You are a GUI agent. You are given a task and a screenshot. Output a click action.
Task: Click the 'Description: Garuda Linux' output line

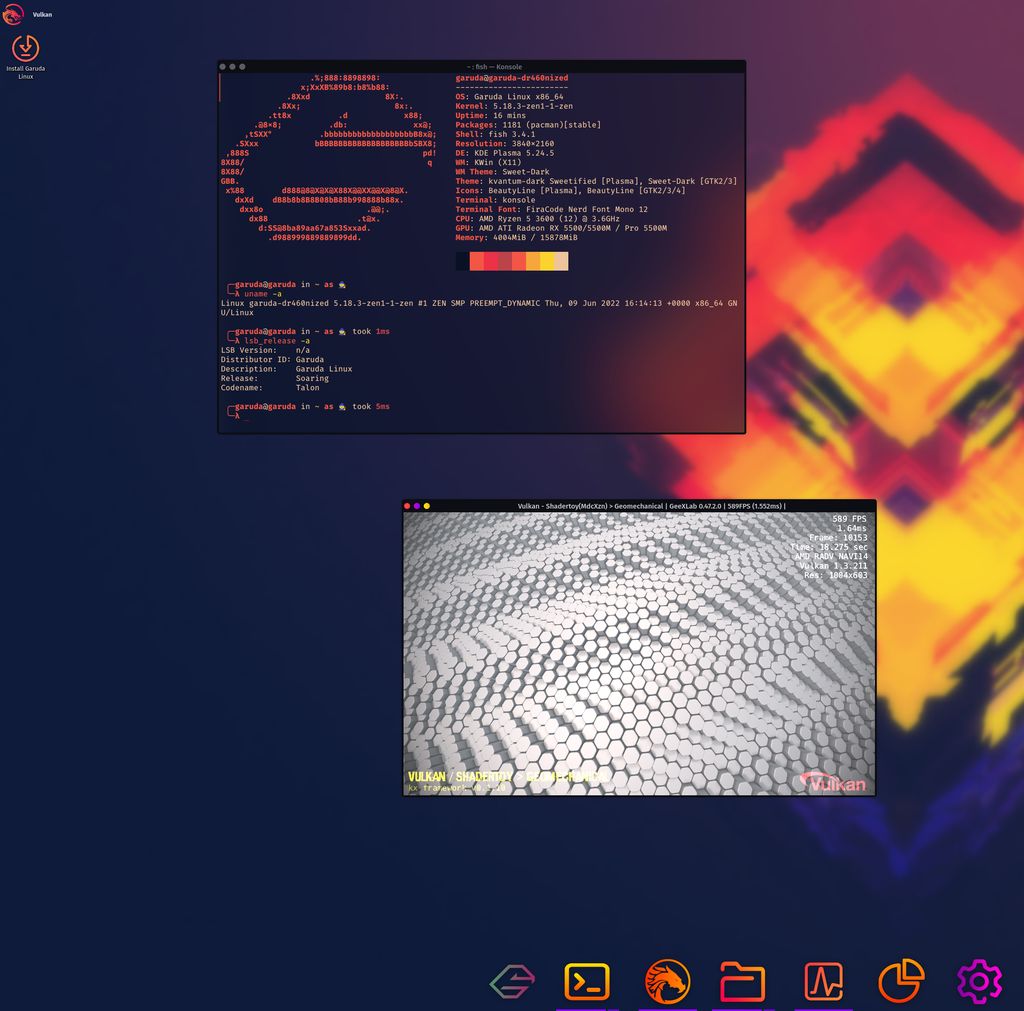pos(286,369)
